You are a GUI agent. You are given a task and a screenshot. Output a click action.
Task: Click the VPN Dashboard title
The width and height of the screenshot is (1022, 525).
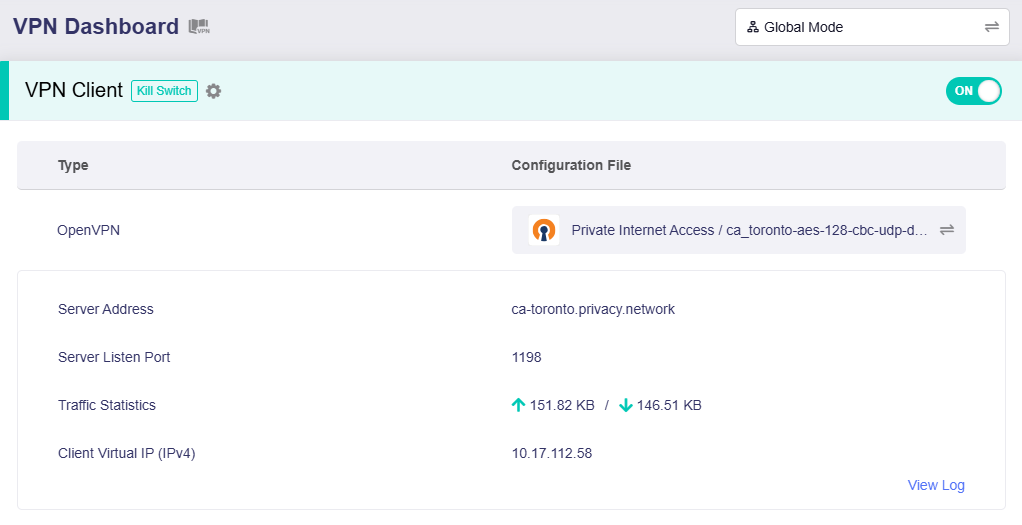(96, 27)
